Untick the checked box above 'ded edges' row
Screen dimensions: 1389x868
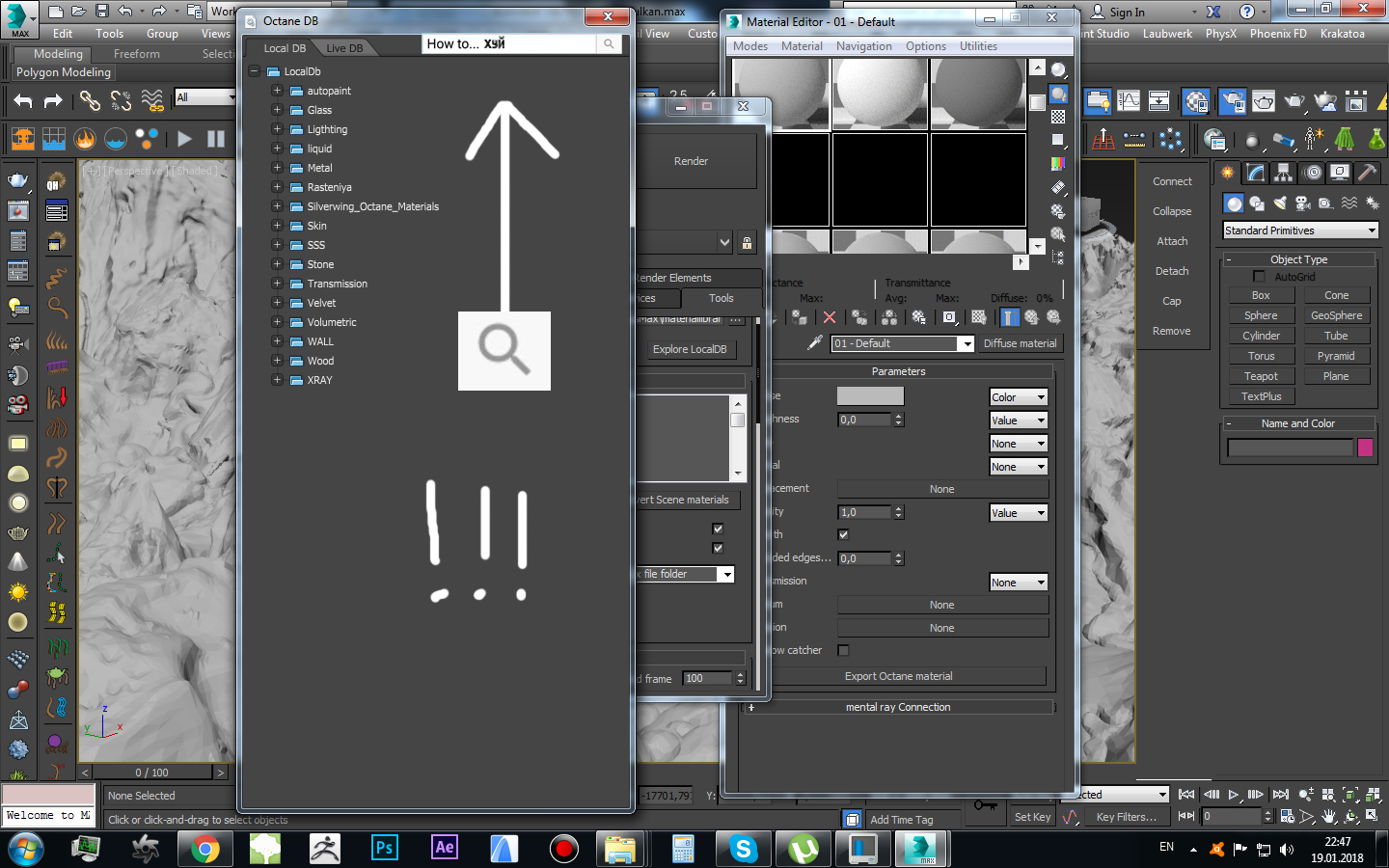[x=843, y=534]
